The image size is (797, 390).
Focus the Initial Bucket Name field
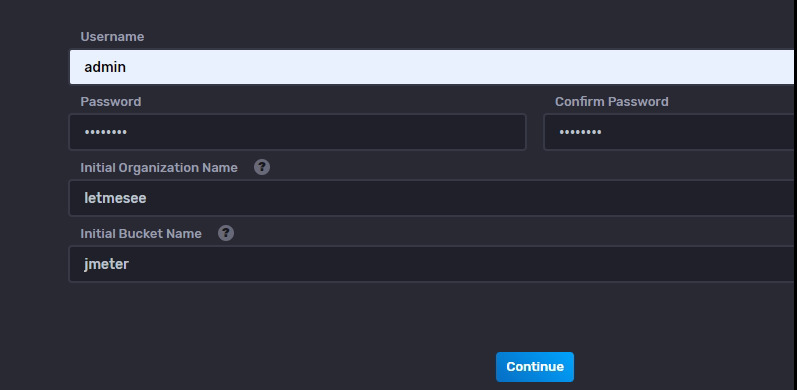432,264
